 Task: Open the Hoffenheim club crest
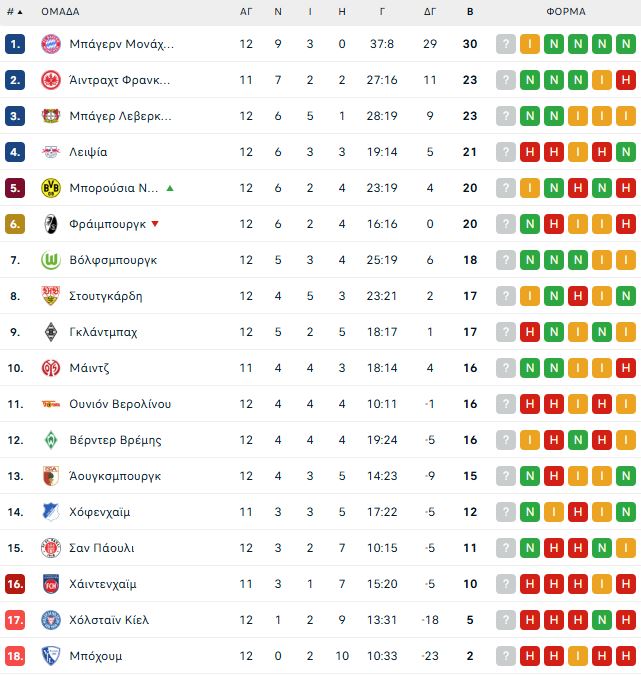pyautogui.click(x=51, y=512)
